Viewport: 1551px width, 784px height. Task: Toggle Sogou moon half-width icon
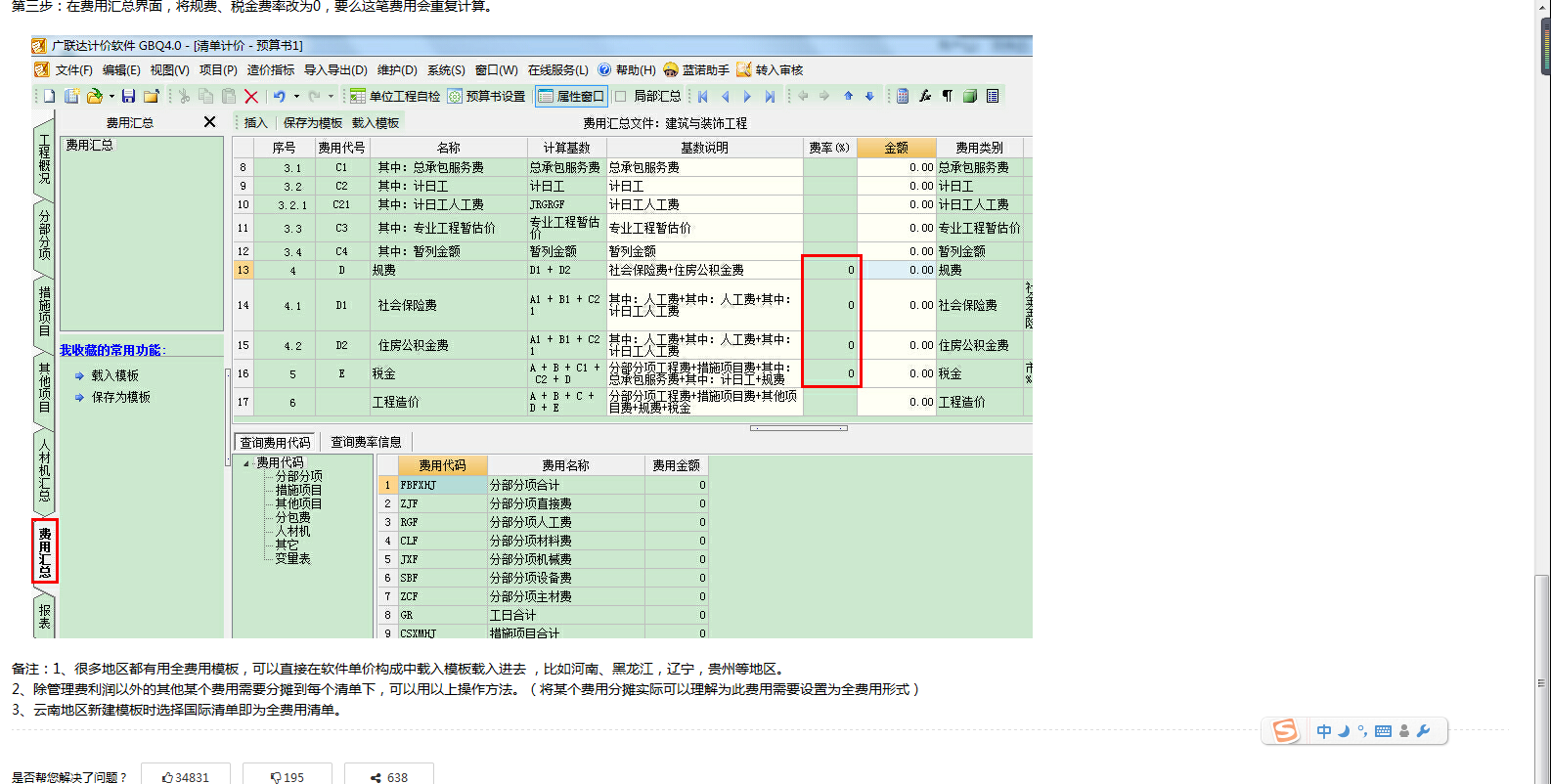pos(1344,731)
